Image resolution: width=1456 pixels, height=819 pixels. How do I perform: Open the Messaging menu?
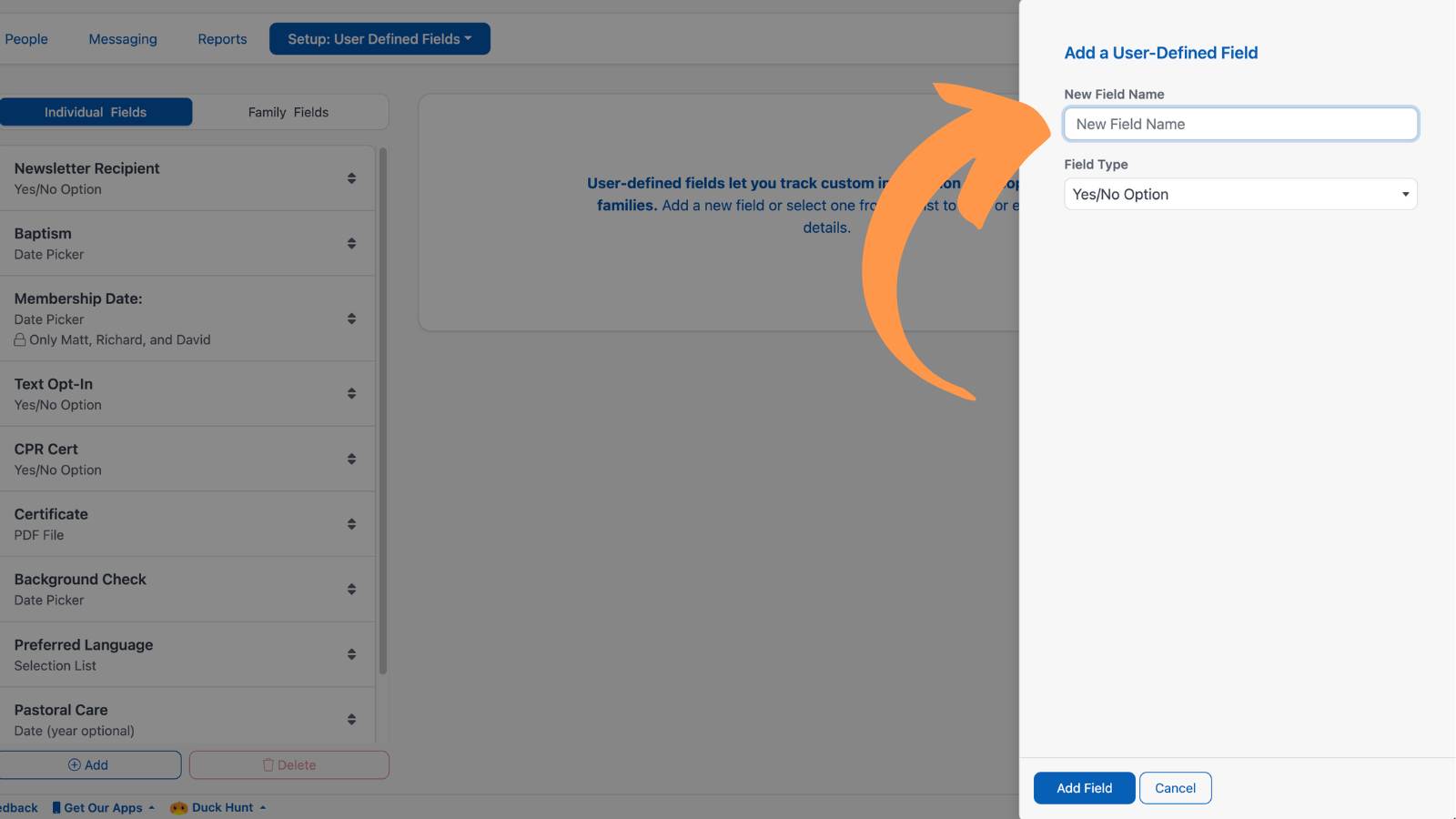click(x=123, y=39)
